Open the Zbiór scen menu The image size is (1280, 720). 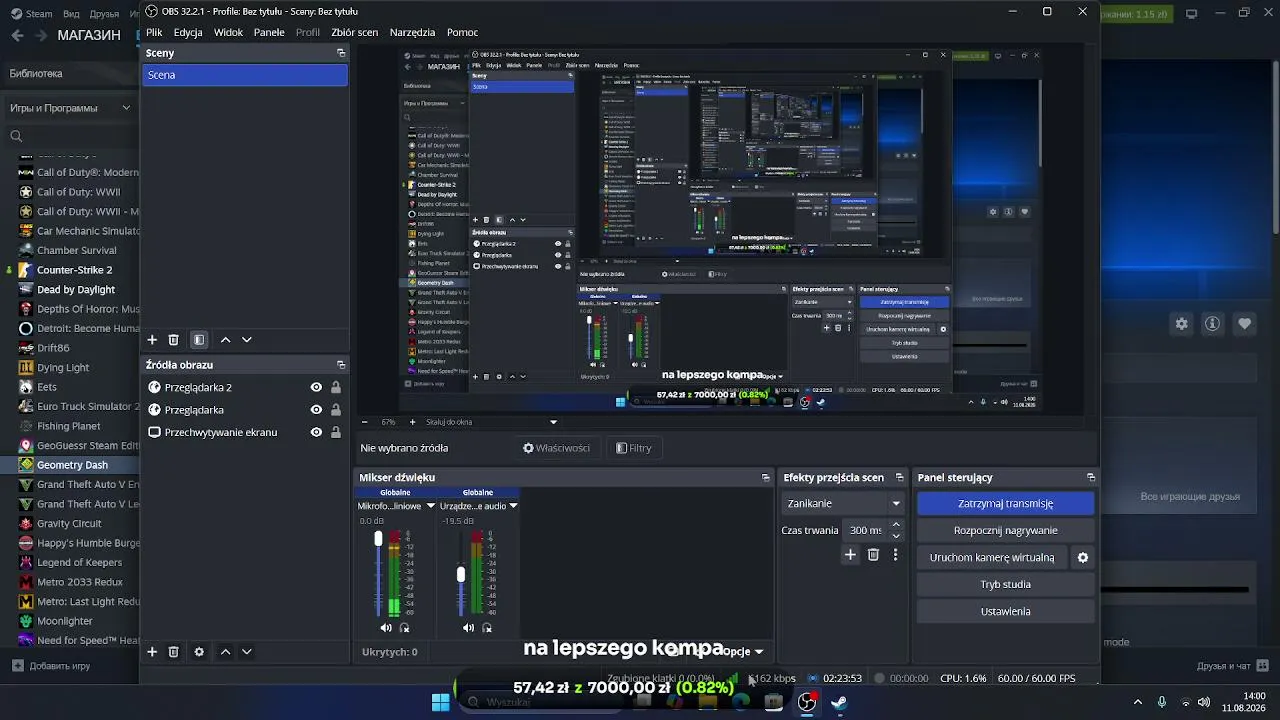[355, 32]
